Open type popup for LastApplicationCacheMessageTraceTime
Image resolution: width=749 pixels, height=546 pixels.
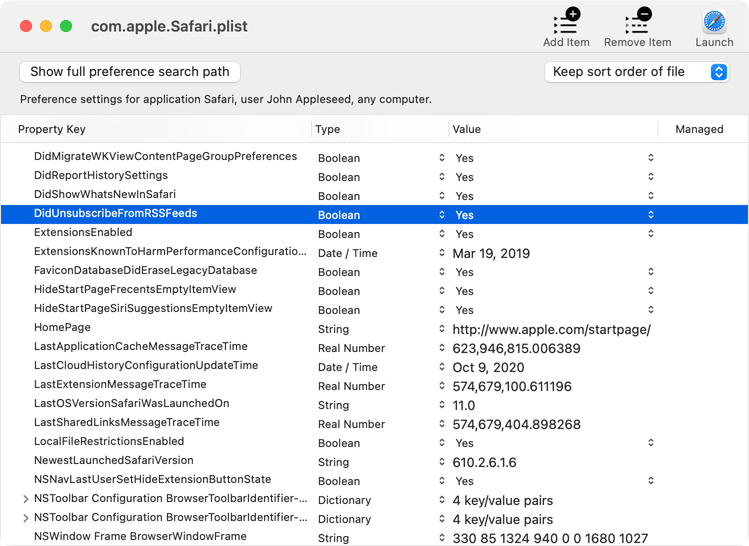(442, 348)
